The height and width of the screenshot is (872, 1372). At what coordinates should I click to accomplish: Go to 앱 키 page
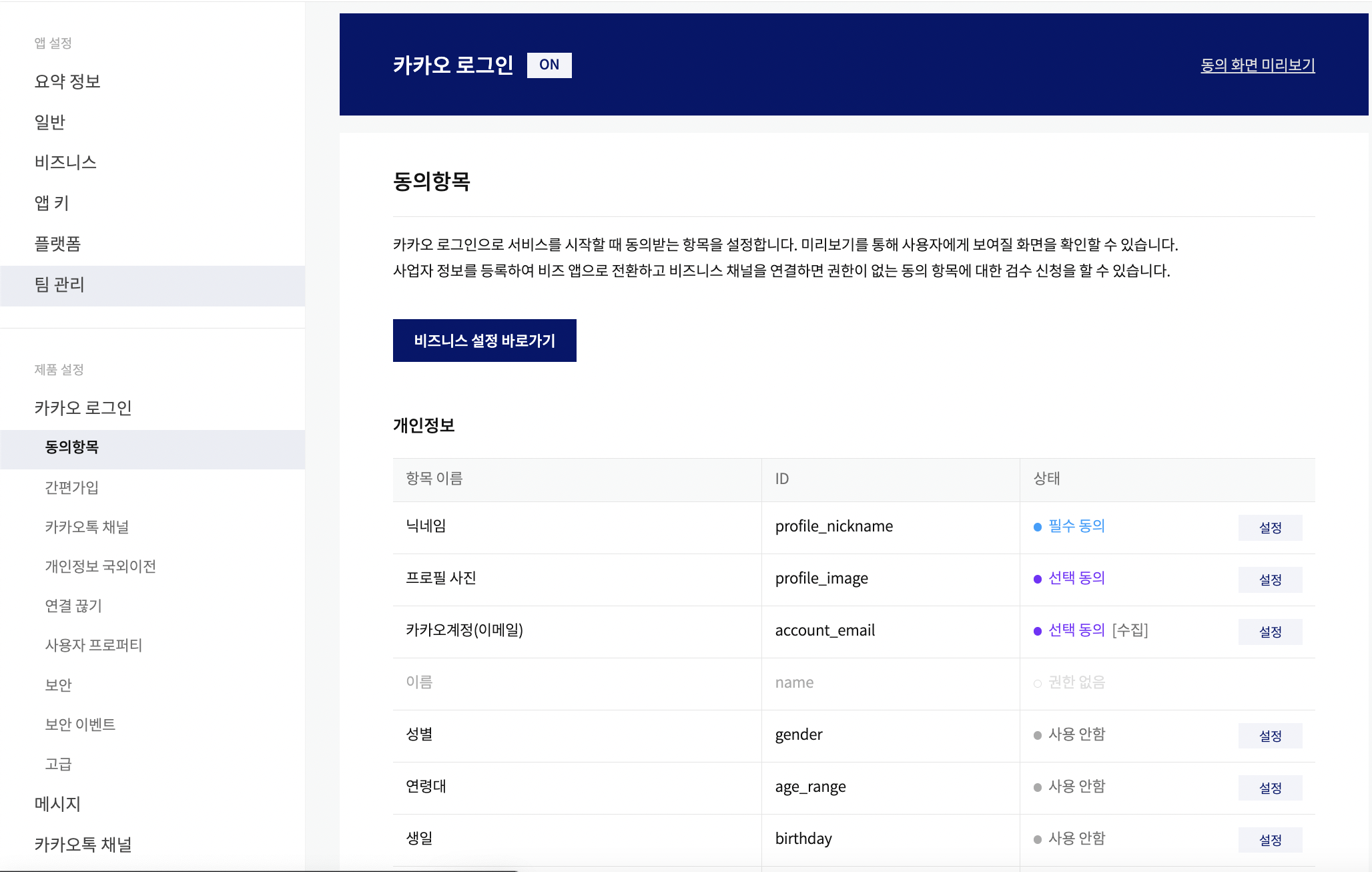coord(51,203)
